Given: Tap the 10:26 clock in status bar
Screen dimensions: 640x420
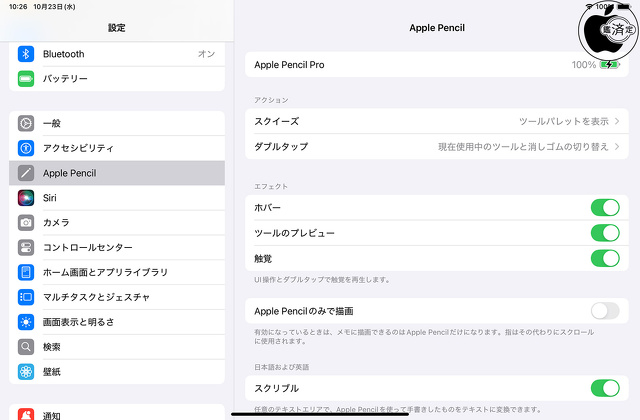Looking at the screenshot, I should [18, 7].
